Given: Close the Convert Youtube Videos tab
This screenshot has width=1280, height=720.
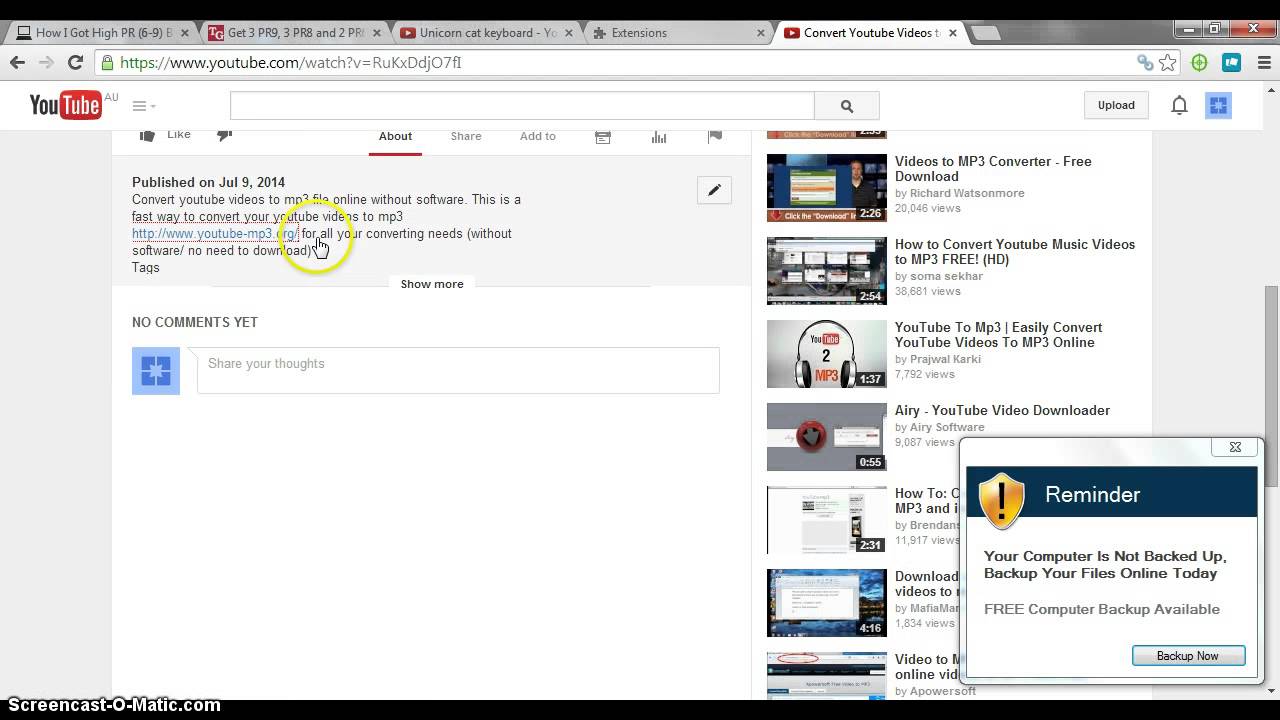Looking at the screenshot, I should click(x=953, y=33).
